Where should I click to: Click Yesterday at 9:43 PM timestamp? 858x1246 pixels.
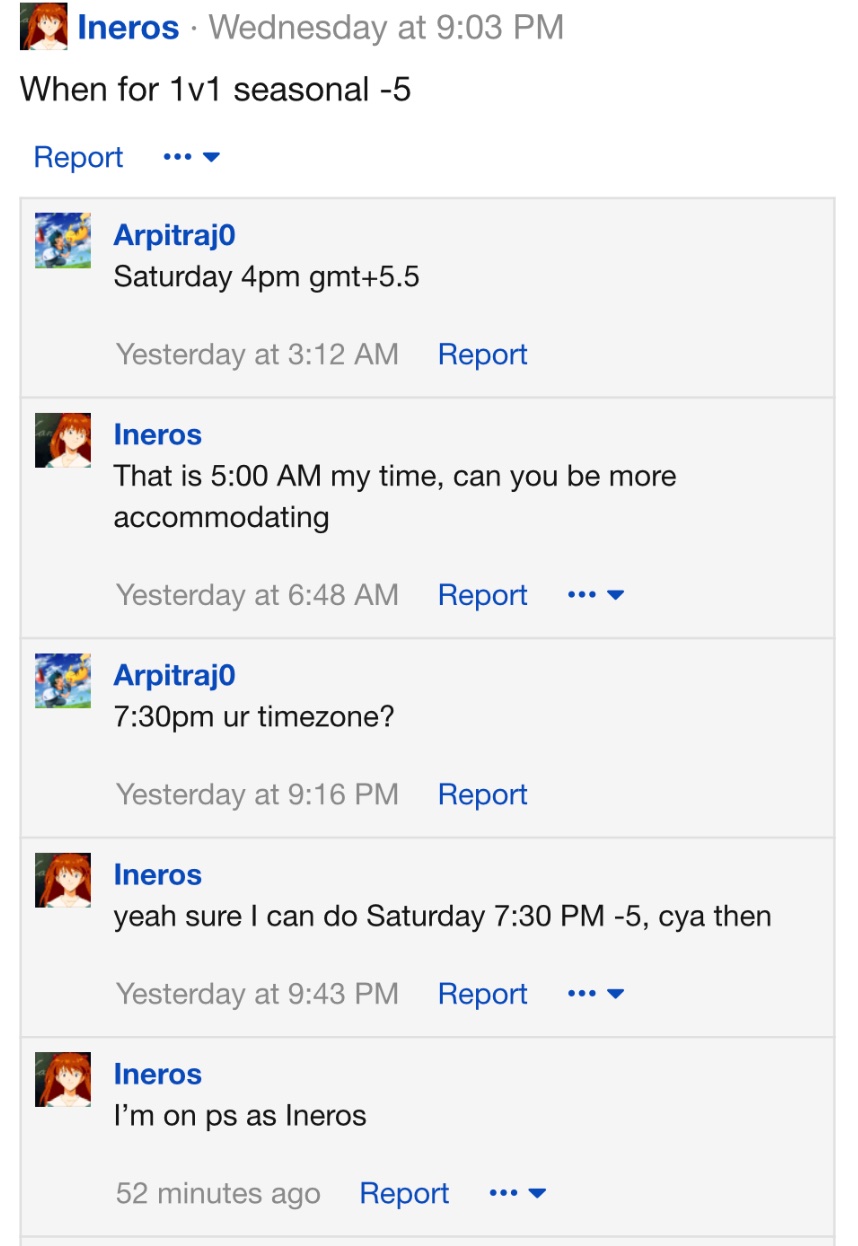coord(257,994)
